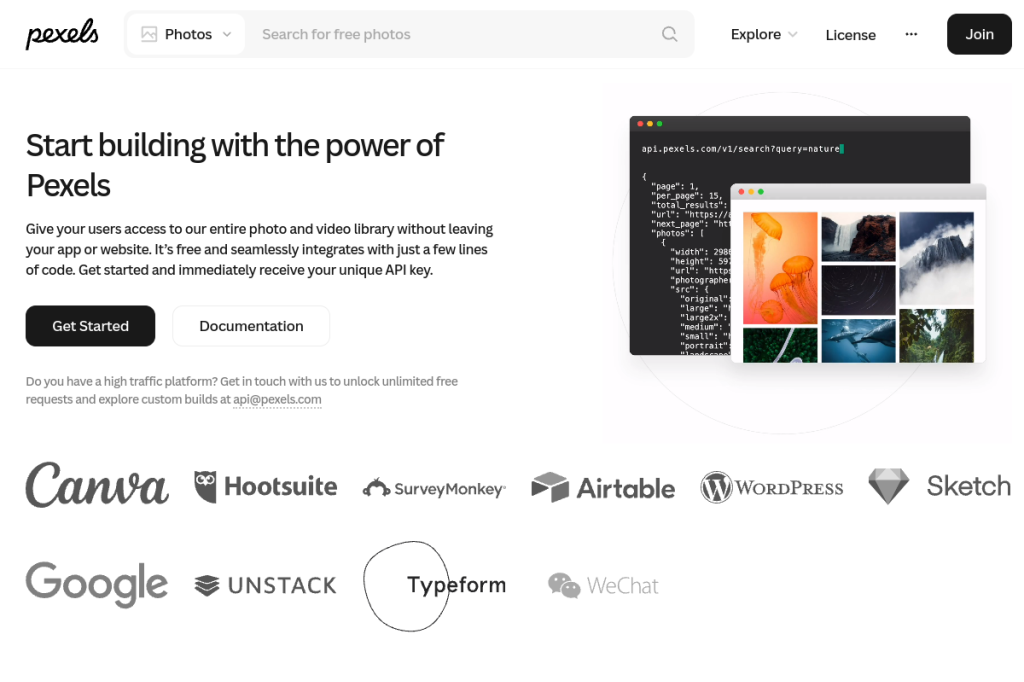Image resolution: width=1024 pixels, height=682 pixels.
Task: Click the waterfall and rocks thumbnail
Action: click(x=858, y=236)
